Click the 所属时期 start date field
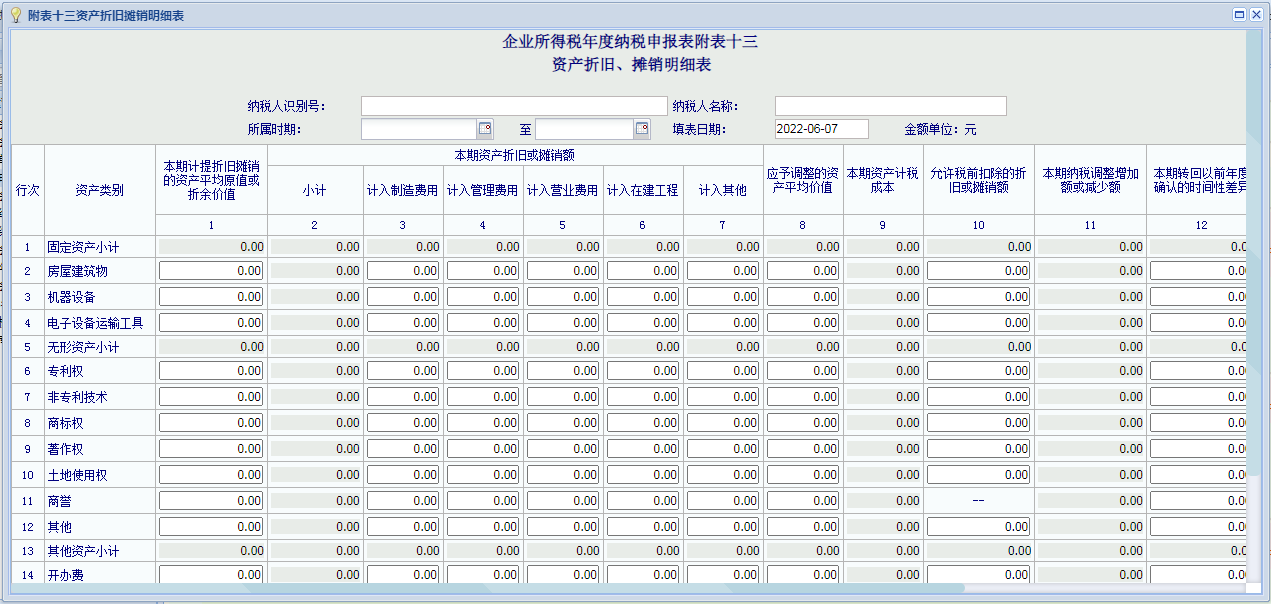The width and height of the screenshot is (1271, 604). point(419,129)
